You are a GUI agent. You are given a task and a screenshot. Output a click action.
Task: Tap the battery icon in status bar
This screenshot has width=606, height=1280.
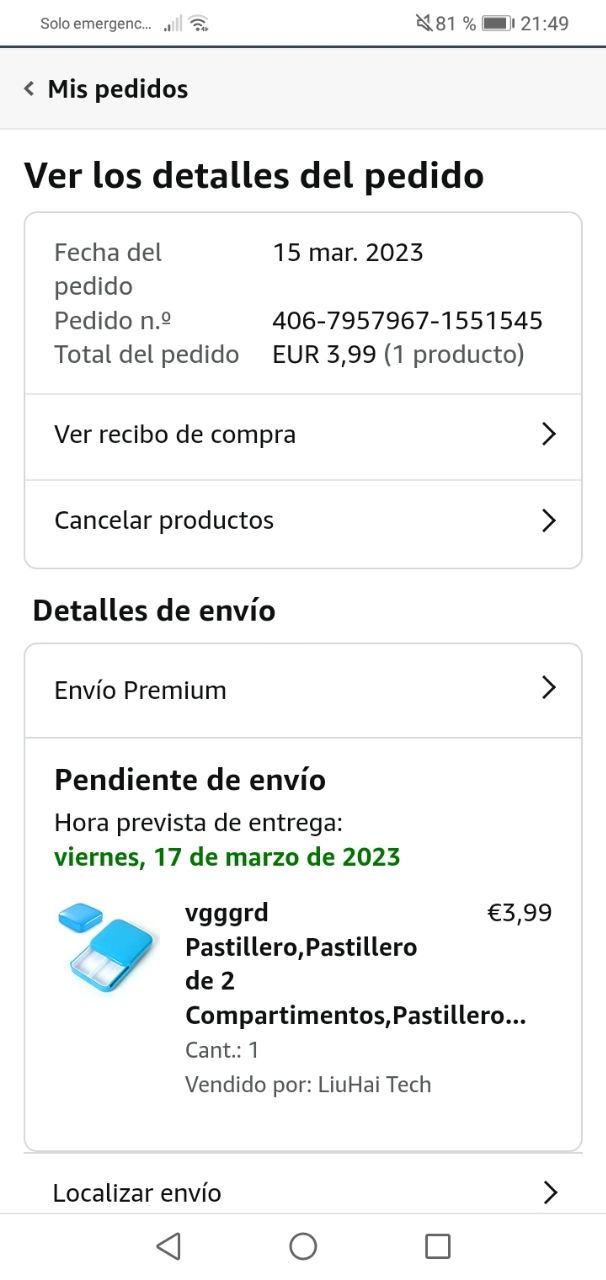[x=497, y=23]
